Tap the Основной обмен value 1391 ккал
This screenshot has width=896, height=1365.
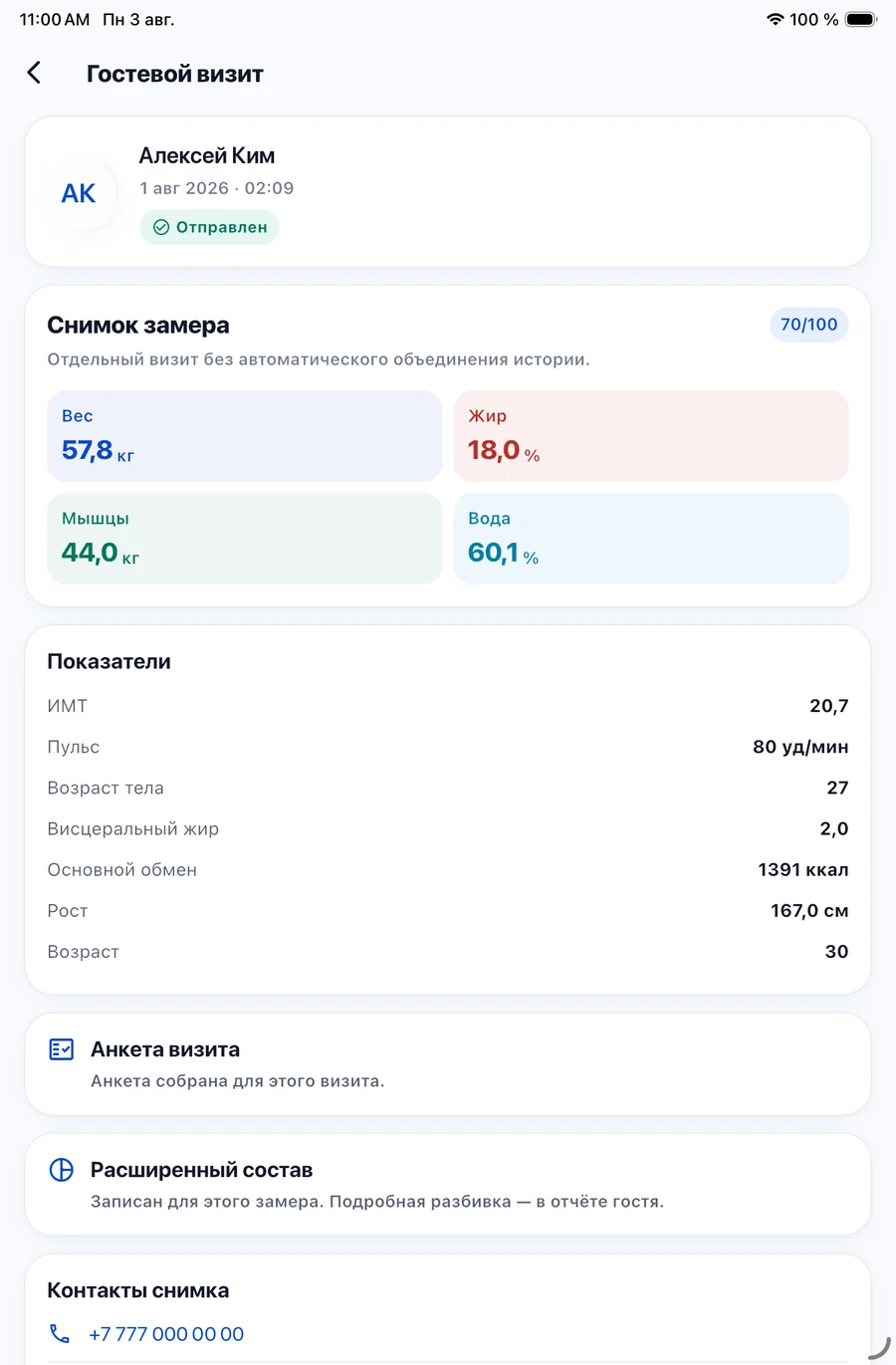[x=803, y=869]
